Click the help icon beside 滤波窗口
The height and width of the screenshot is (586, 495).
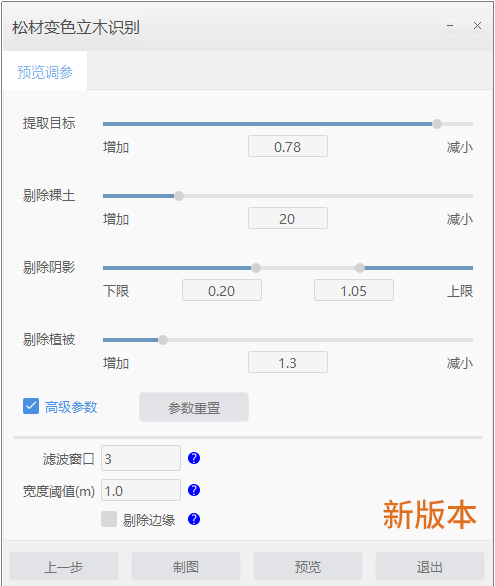pyautogui.click(x=194, y=458)
